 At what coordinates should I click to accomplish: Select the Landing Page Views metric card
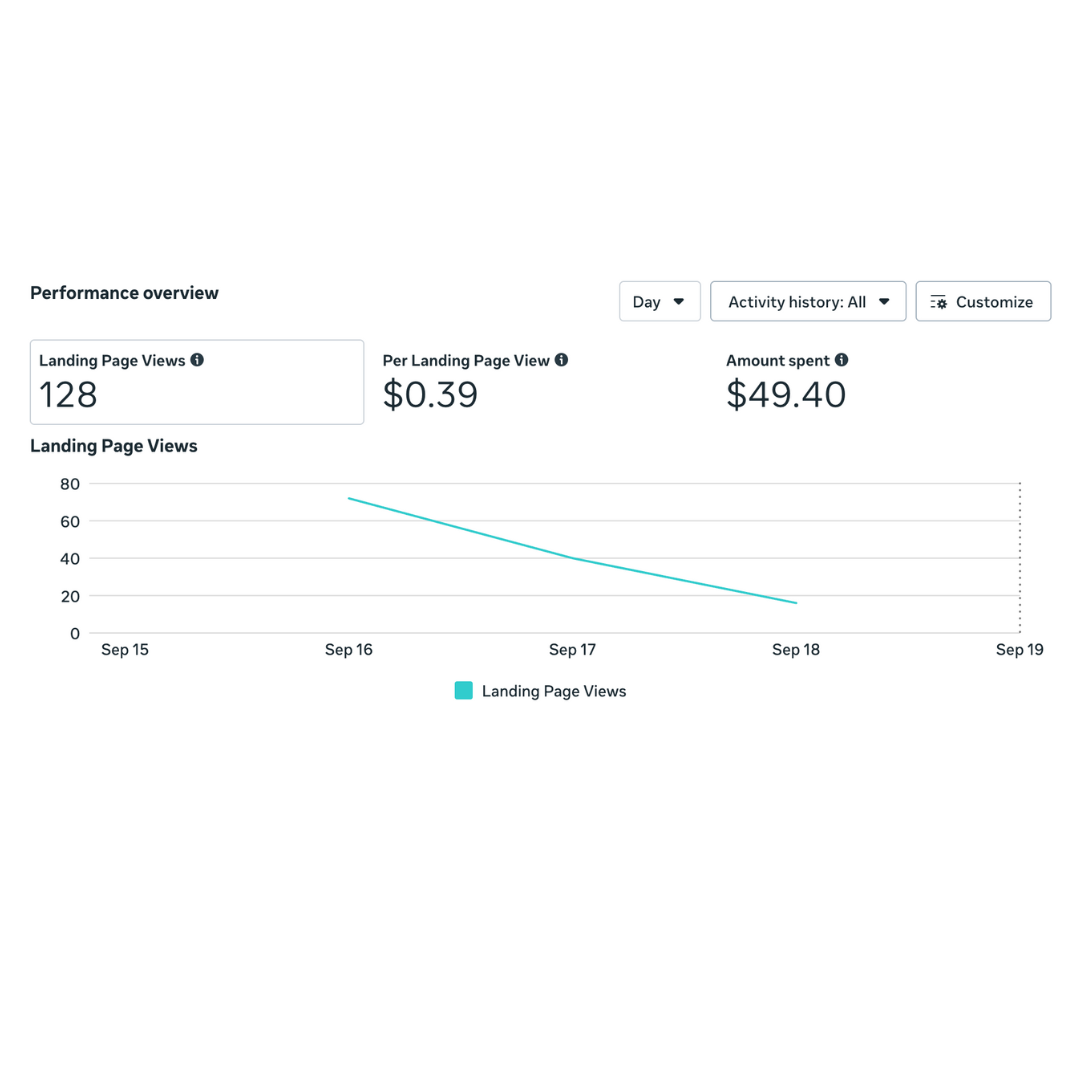click(x=197, y=382)
